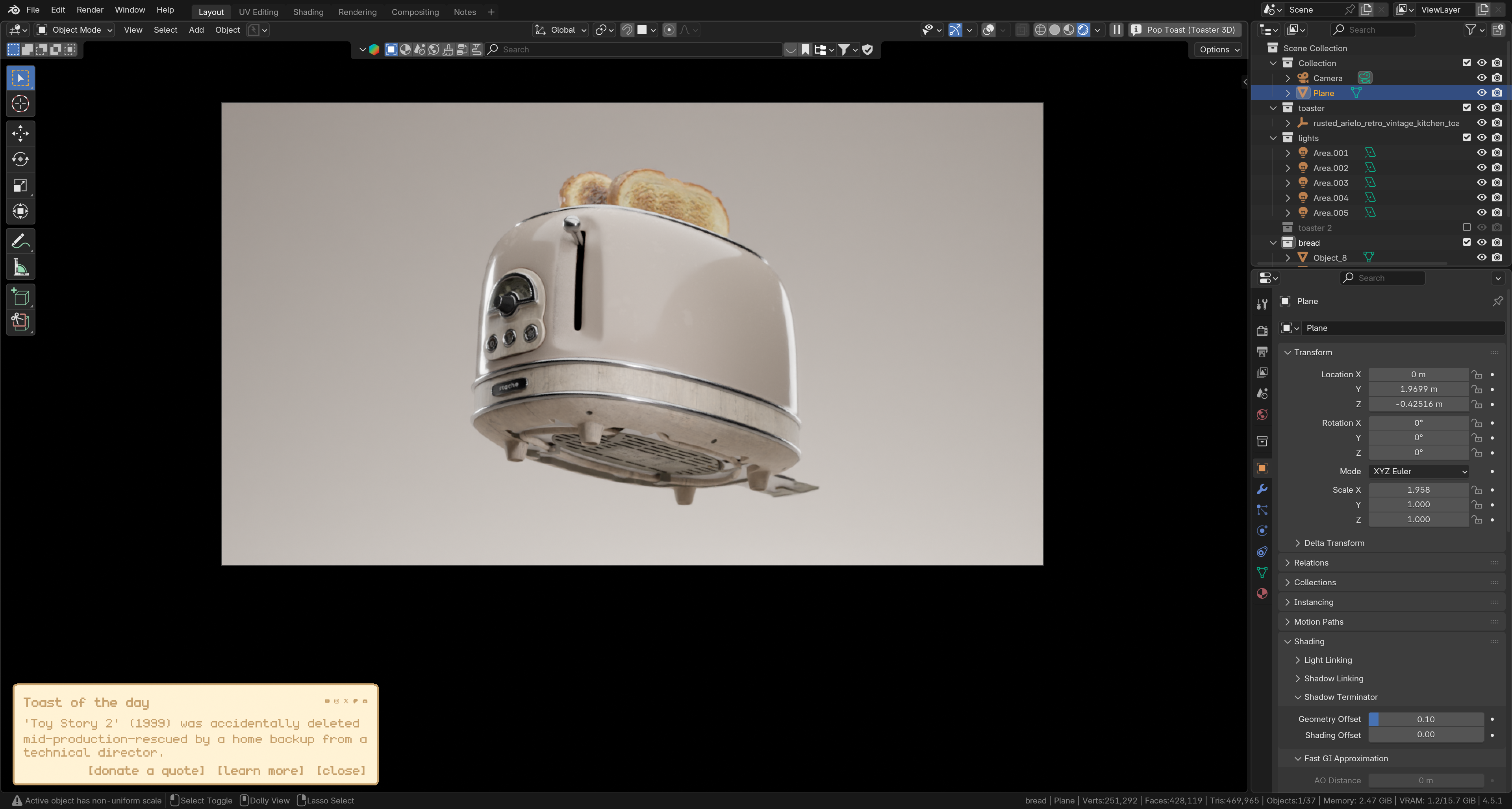1512x809 pixels.
Task: Open the Object Mode dropdown
Action: [74, 30]
